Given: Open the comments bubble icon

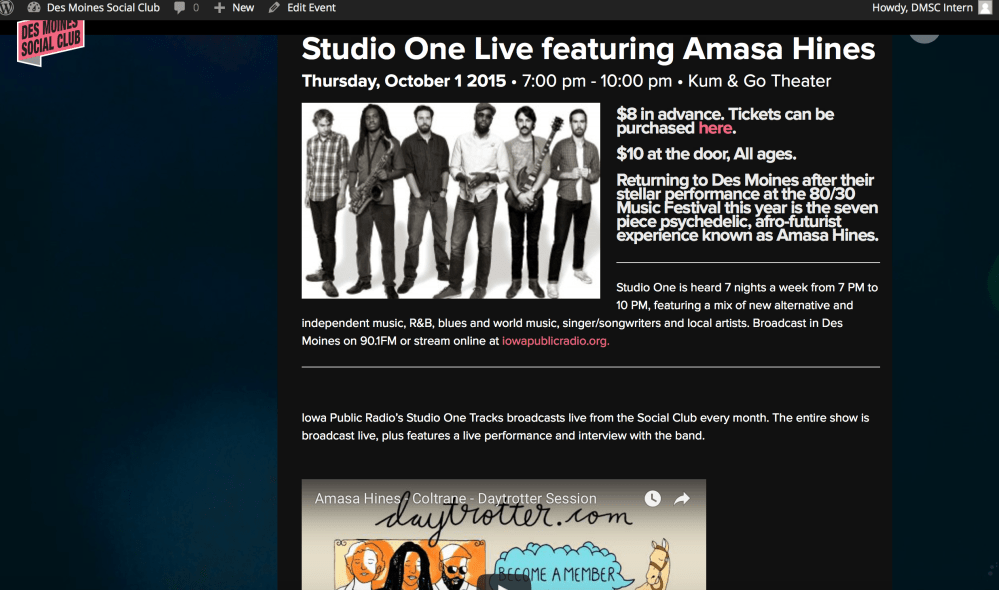Looking at the screenshot, I should [x=180, y=8].
